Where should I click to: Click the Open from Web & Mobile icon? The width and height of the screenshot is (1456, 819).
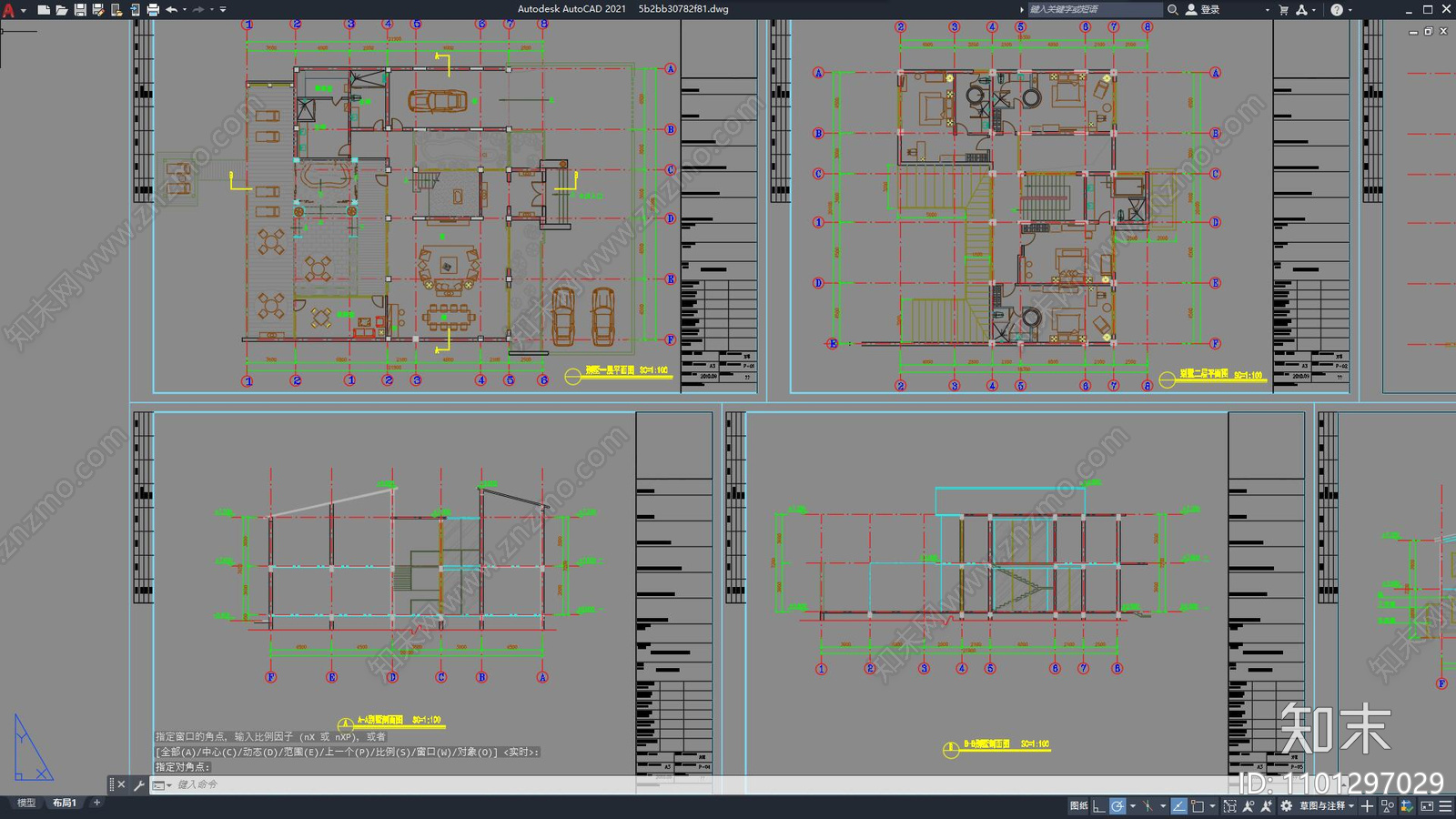pos(116,10)
